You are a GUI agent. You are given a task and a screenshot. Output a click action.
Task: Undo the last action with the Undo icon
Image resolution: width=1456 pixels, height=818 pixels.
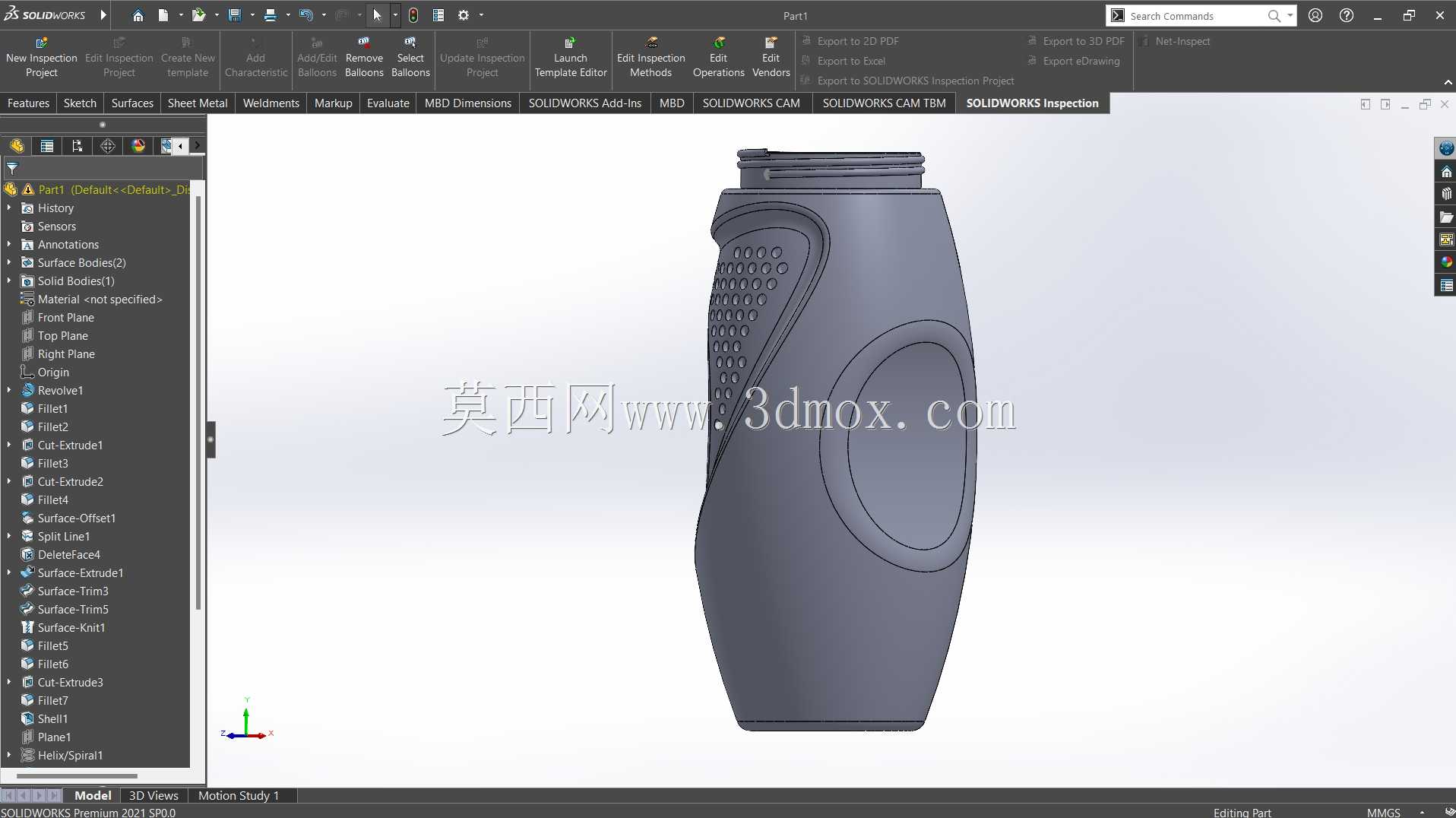click(305, 15)
